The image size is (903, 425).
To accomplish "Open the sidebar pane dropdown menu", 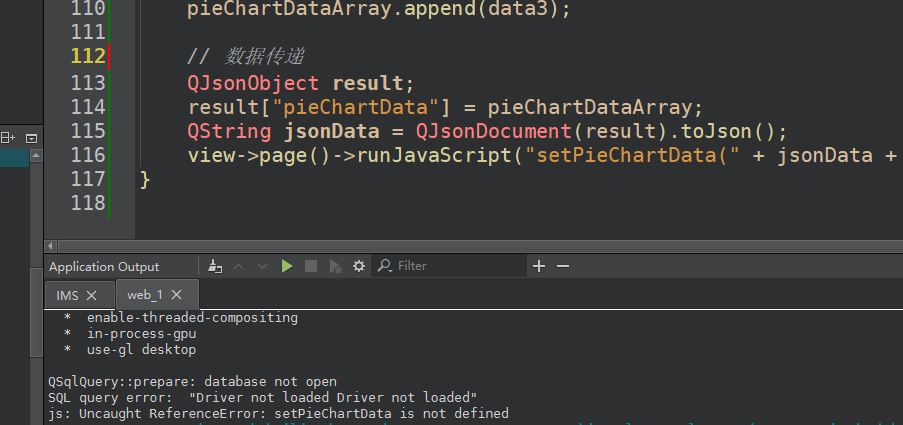I will point(31,137).
